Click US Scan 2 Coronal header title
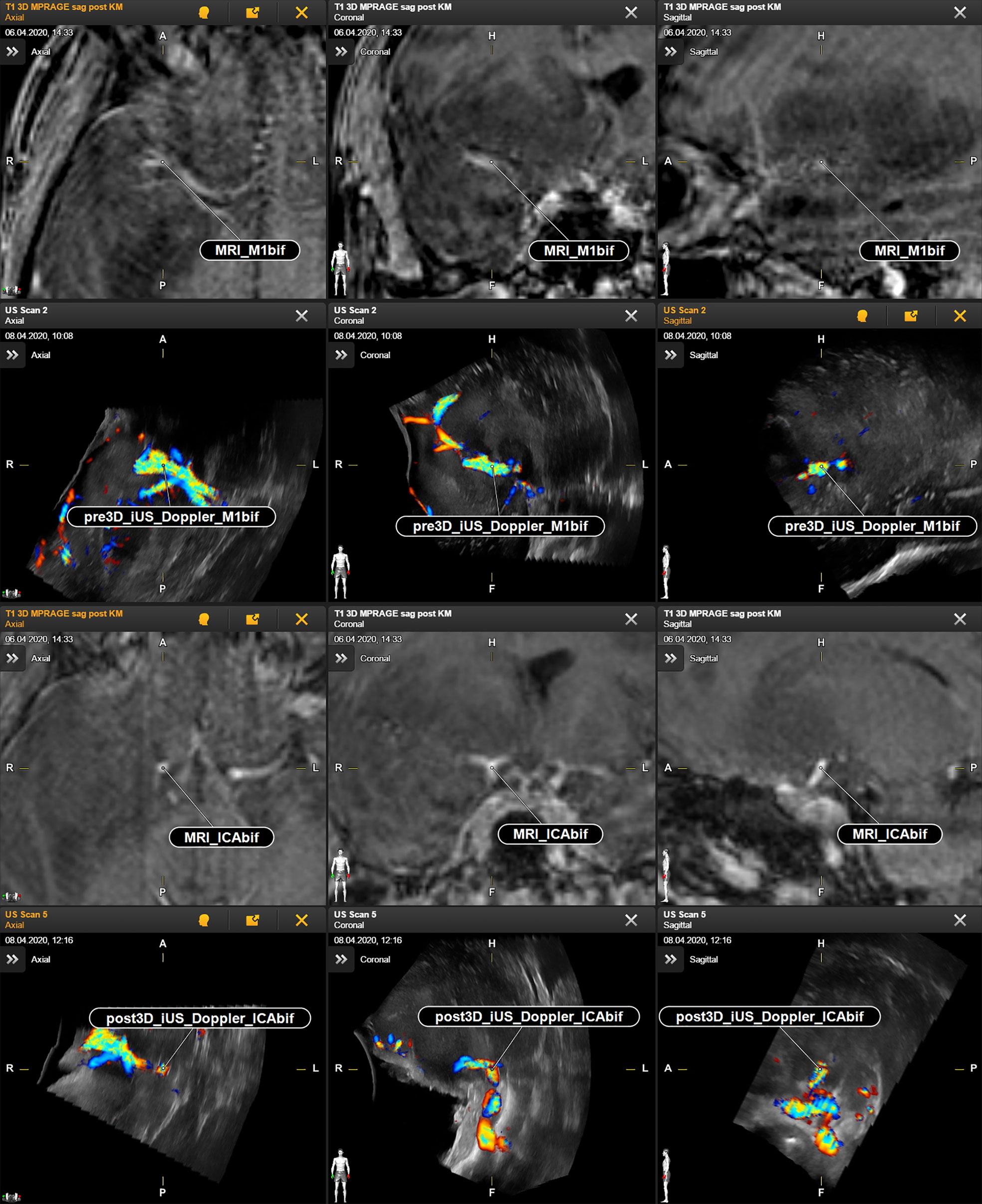 (x=355, y=315)
